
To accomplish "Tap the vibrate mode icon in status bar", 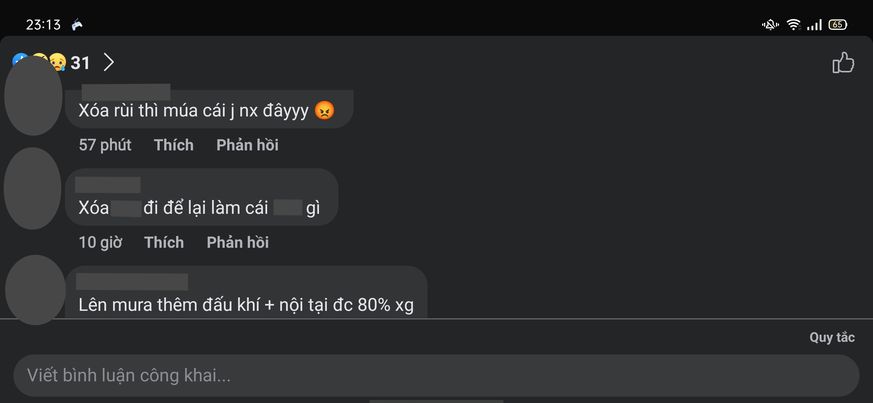I will coord(771,25).
